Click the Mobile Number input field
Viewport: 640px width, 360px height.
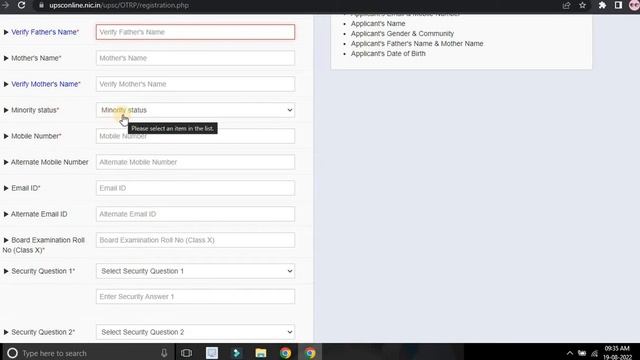195,136
